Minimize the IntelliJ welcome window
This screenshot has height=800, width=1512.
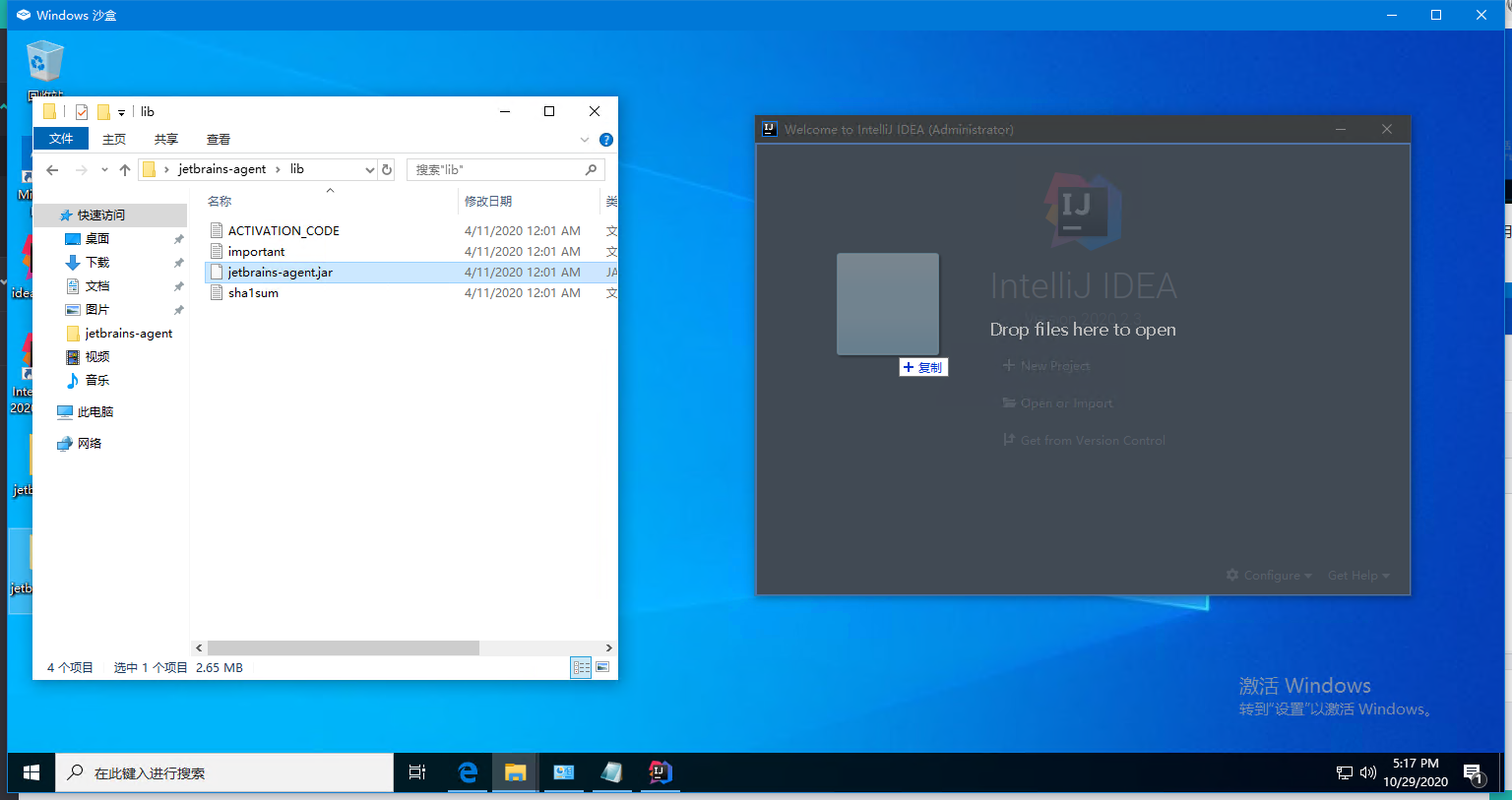1341,129
